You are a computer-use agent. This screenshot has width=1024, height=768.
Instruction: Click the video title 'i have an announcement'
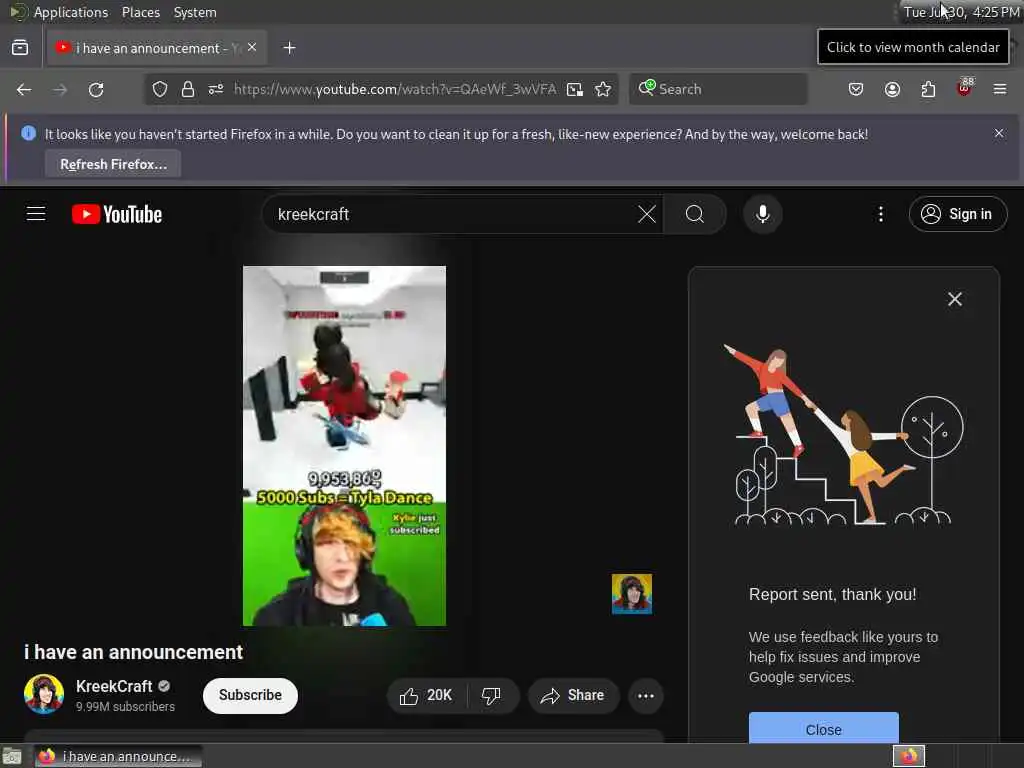[133, 652]
